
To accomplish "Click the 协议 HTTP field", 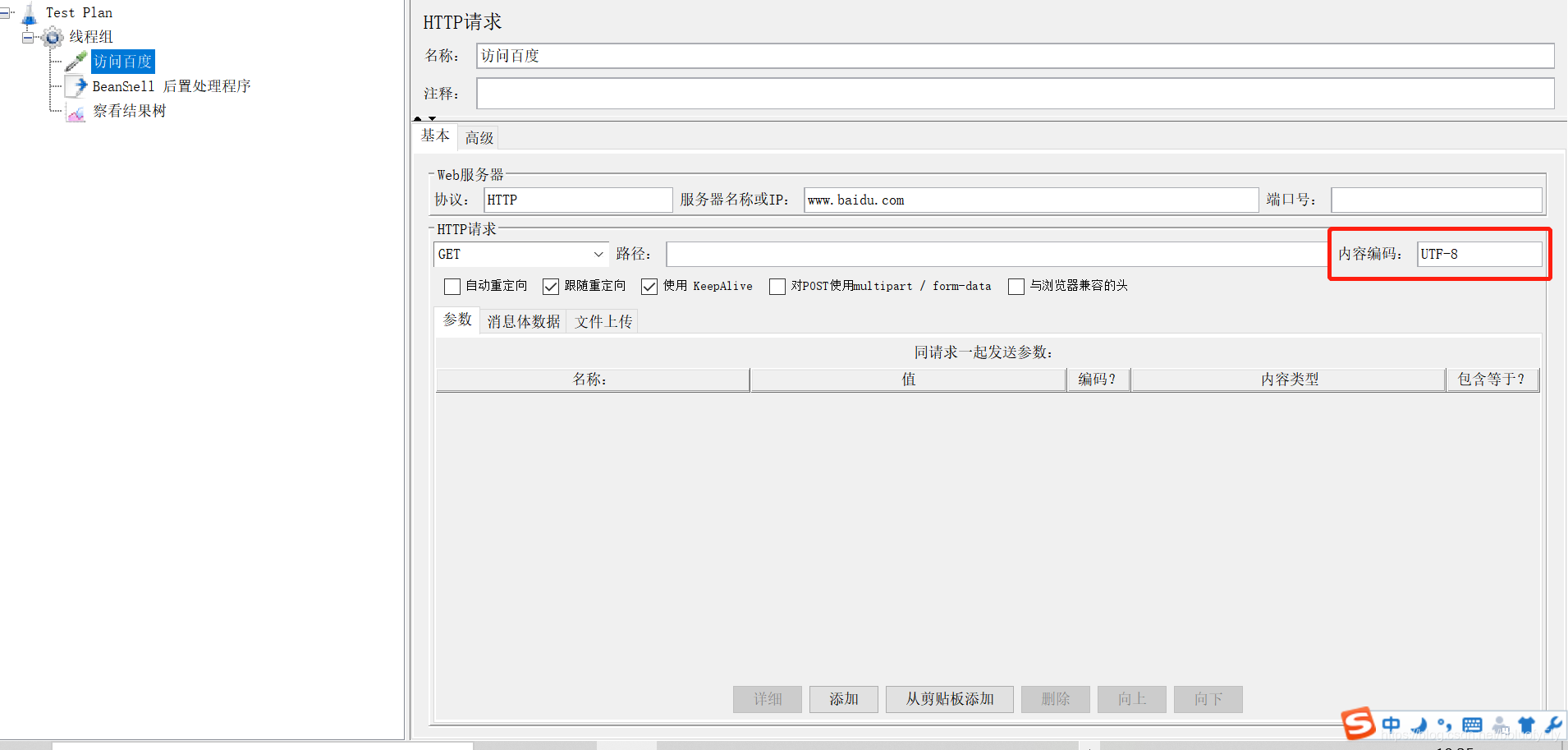I will [578, 200].
